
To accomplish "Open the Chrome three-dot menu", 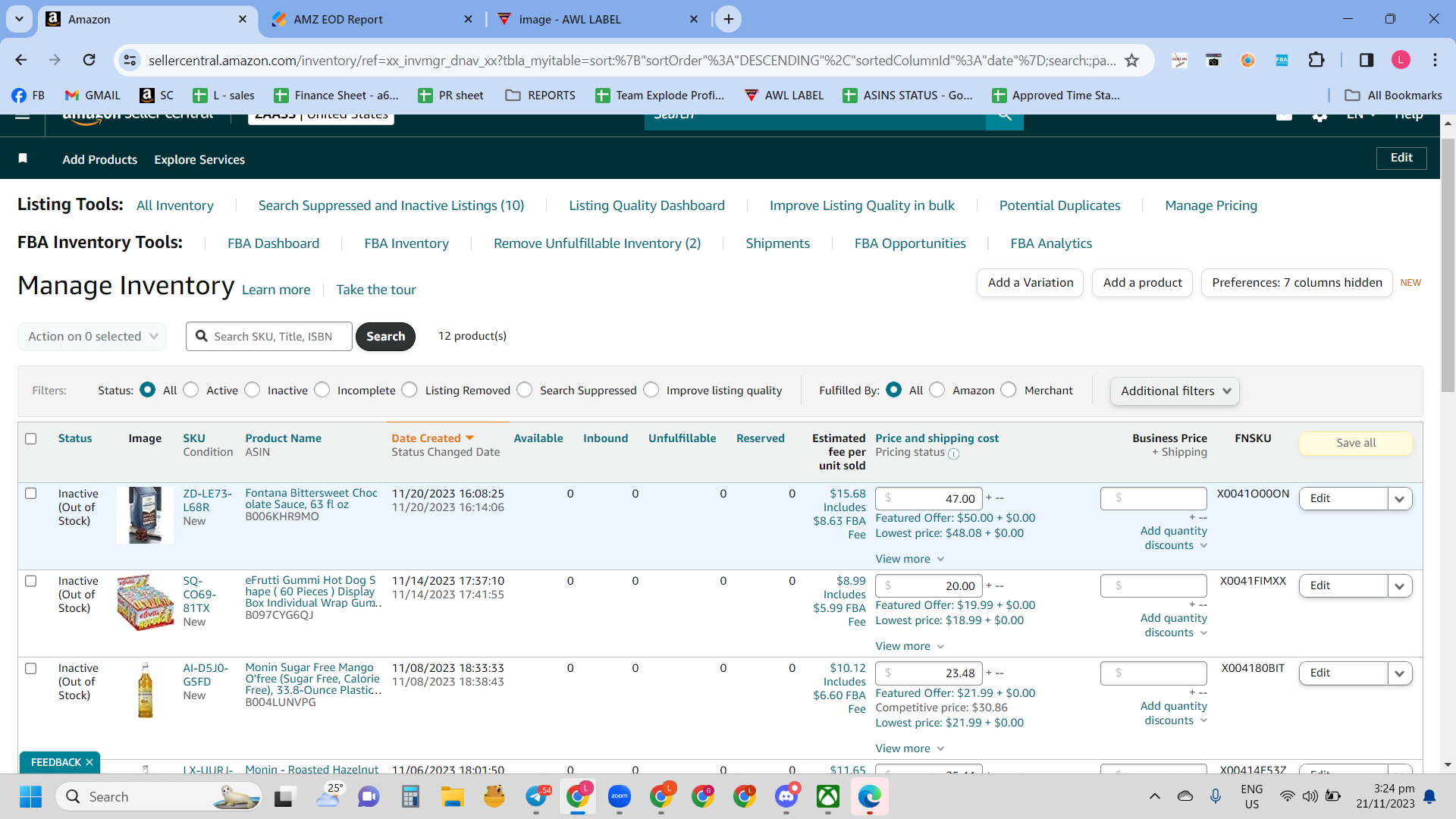I will (1435, 60).
